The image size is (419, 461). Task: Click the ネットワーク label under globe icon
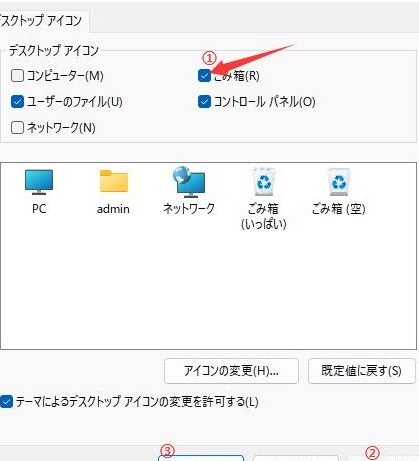click(x=189, y=209)
